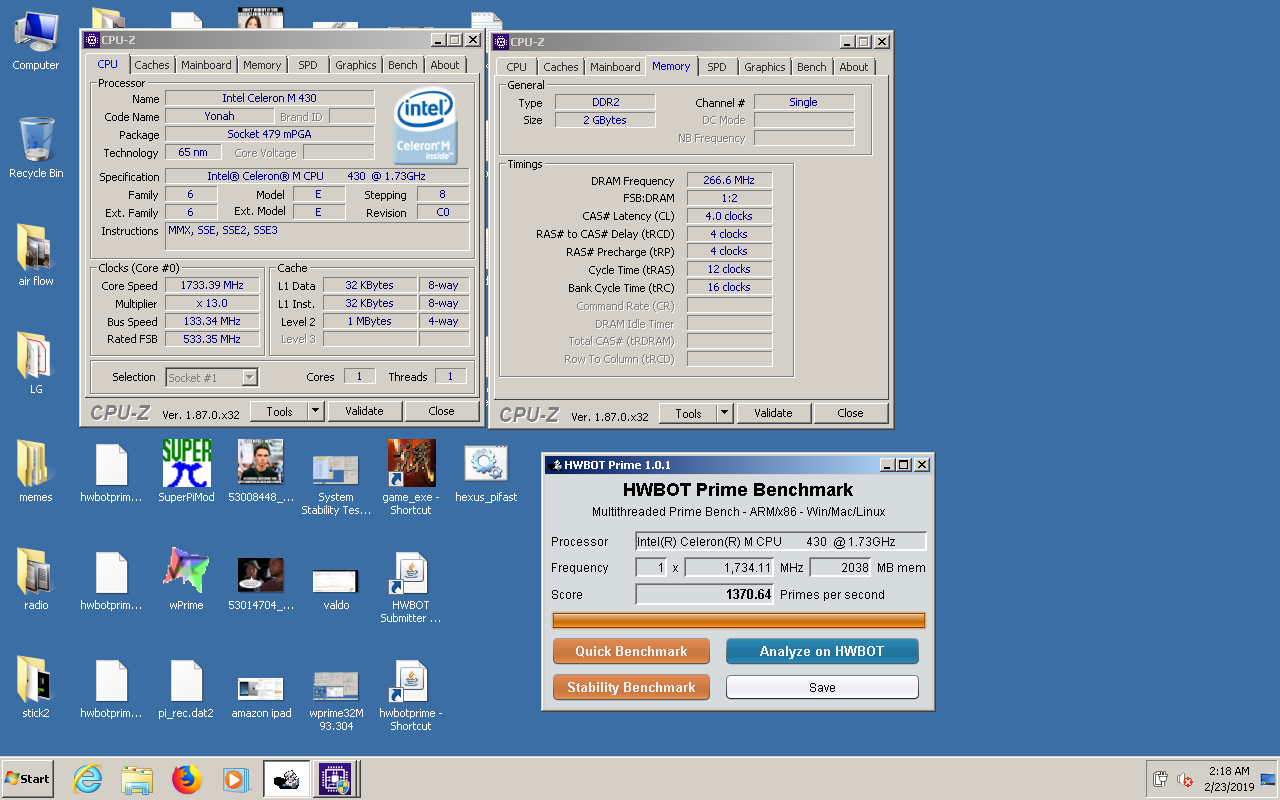Launch the wPrime desktop icon
This screenshot has width=1280, height=800.
[186, 580]
